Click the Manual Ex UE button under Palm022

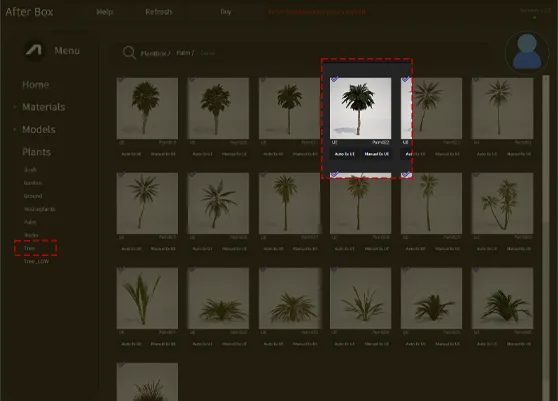point(377,154)
